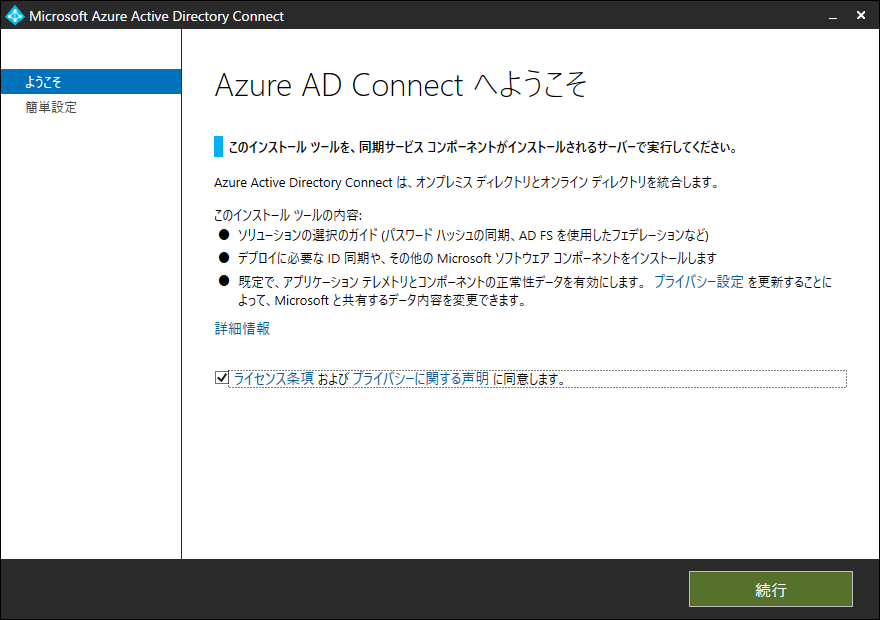Click the line starting Azure Active Directory Connect は

pyautogui.click(x=466, y=182)
